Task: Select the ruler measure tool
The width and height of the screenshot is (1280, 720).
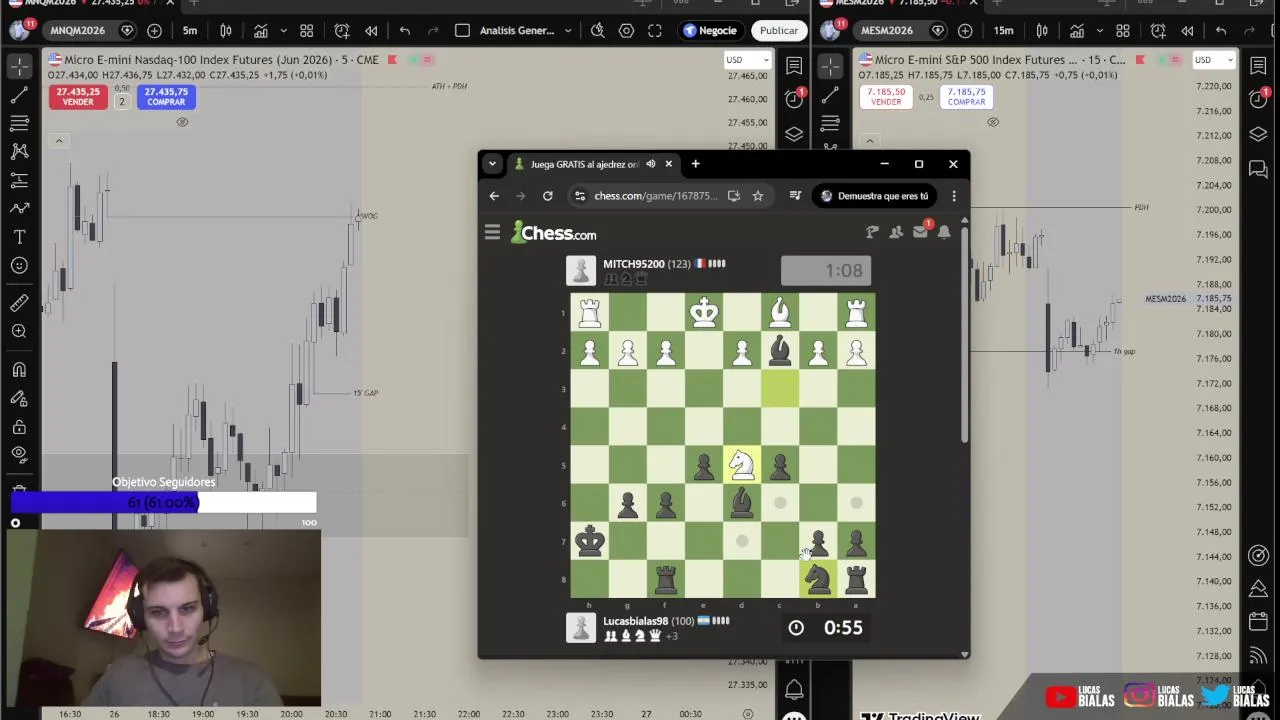Action: click(19, 303)
